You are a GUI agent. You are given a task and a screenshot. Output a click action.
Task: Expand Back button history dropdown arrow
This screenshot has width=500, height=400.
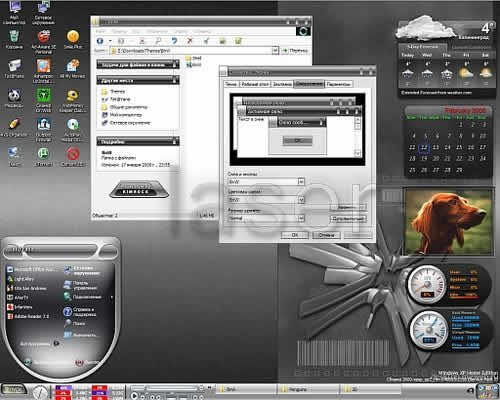pyautogui.click(x=110, y=41)
